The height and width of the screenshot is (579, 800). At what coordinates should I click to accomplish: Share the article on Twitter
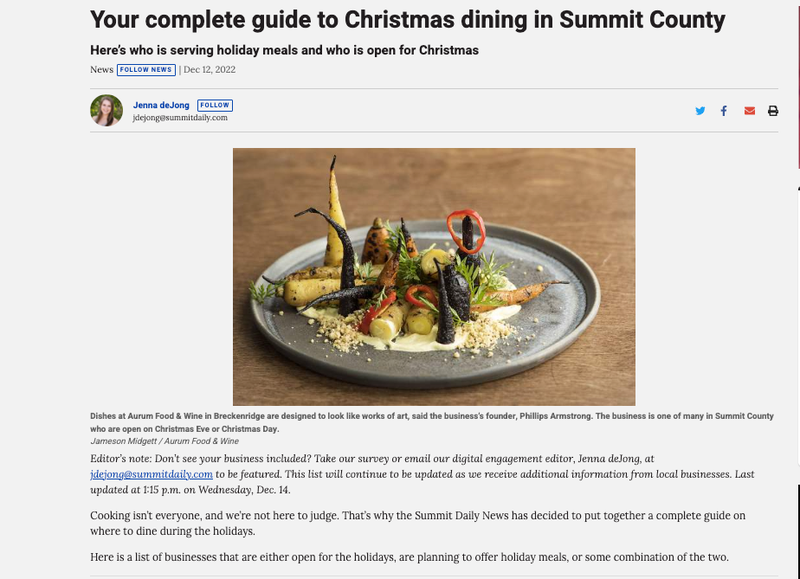(x=700, y=111)
